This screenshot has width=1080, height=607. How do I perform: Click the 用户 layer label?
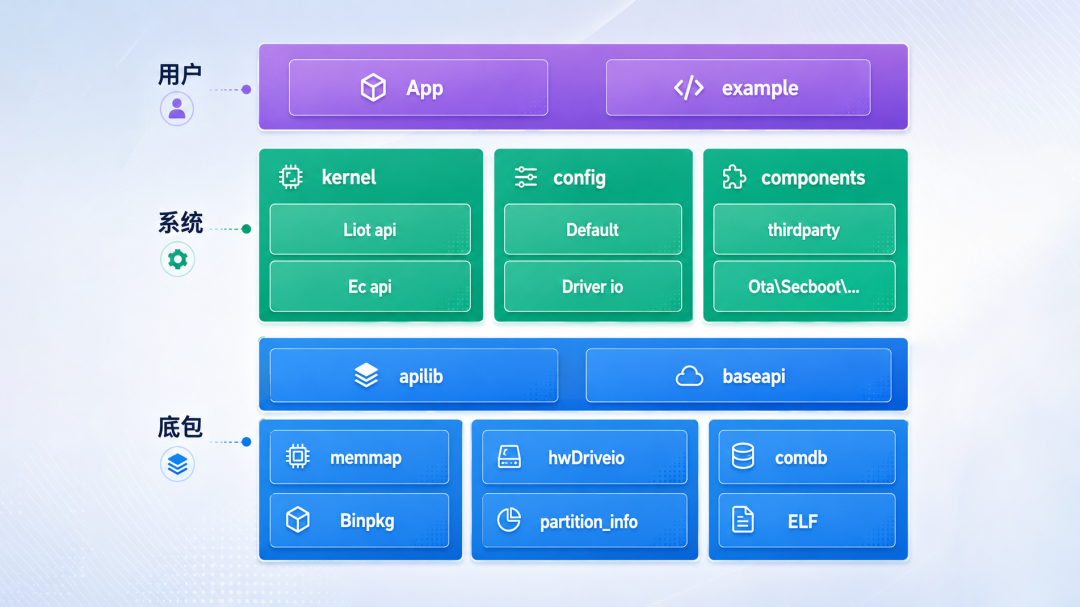pyautogui.click(x=180, y=74)
